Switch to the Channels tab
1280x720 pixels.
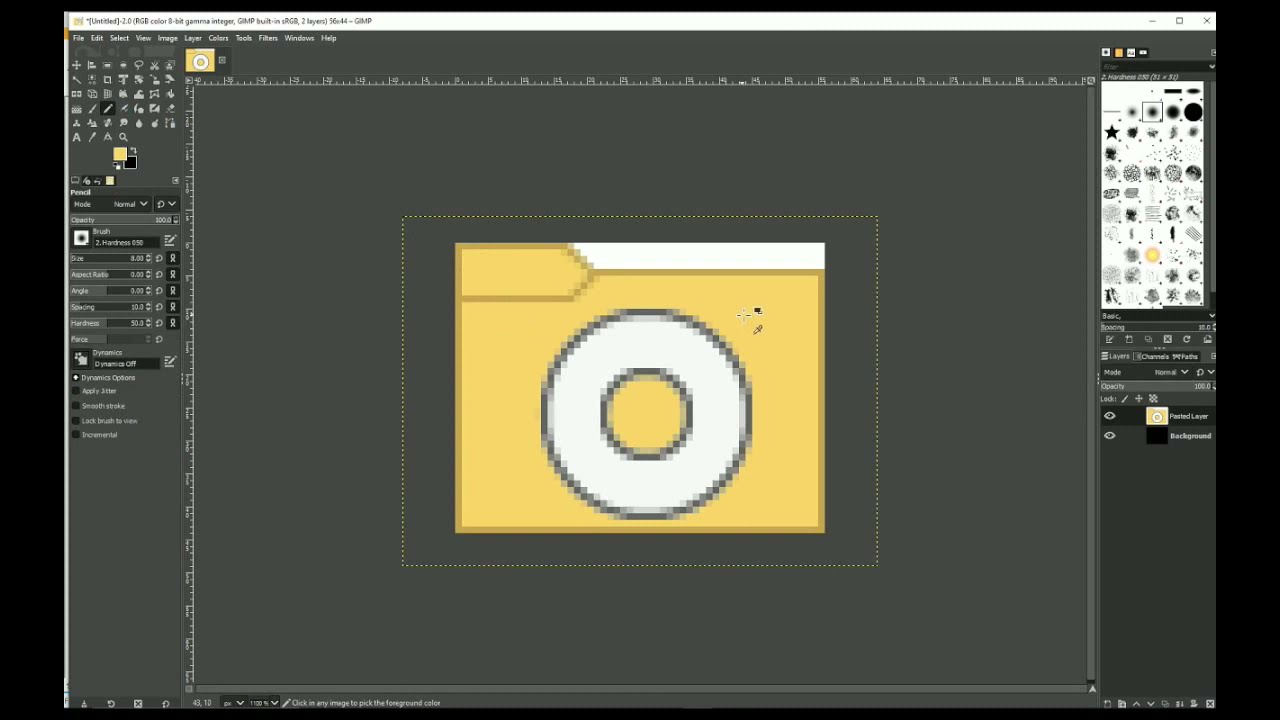point(1152,356)
